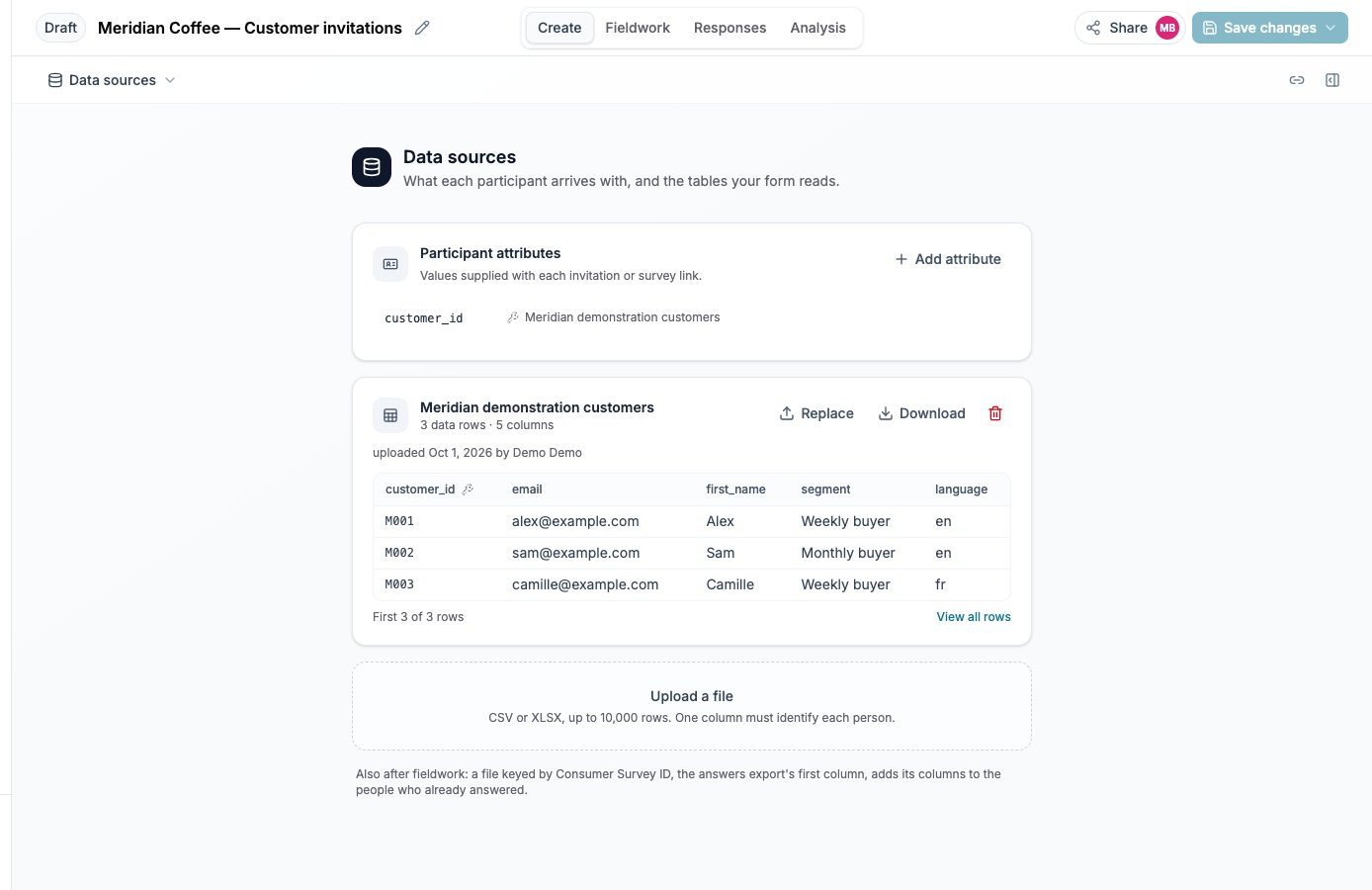Click the Share button
Viewport: 1372px width, 890px height.
click(x=1117, y=28)
